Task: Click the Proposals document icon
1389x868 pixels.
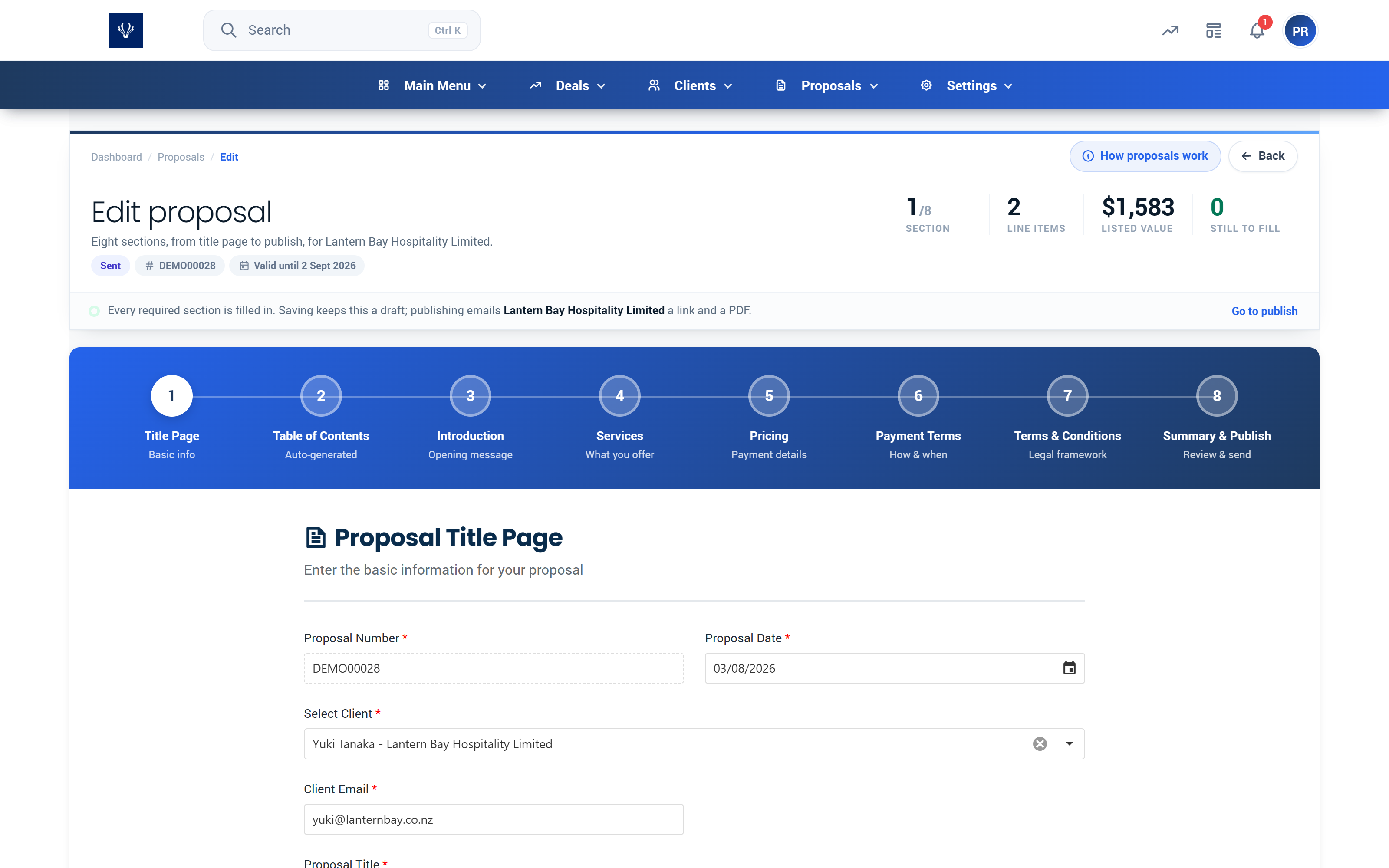Action: click(780, 85)
